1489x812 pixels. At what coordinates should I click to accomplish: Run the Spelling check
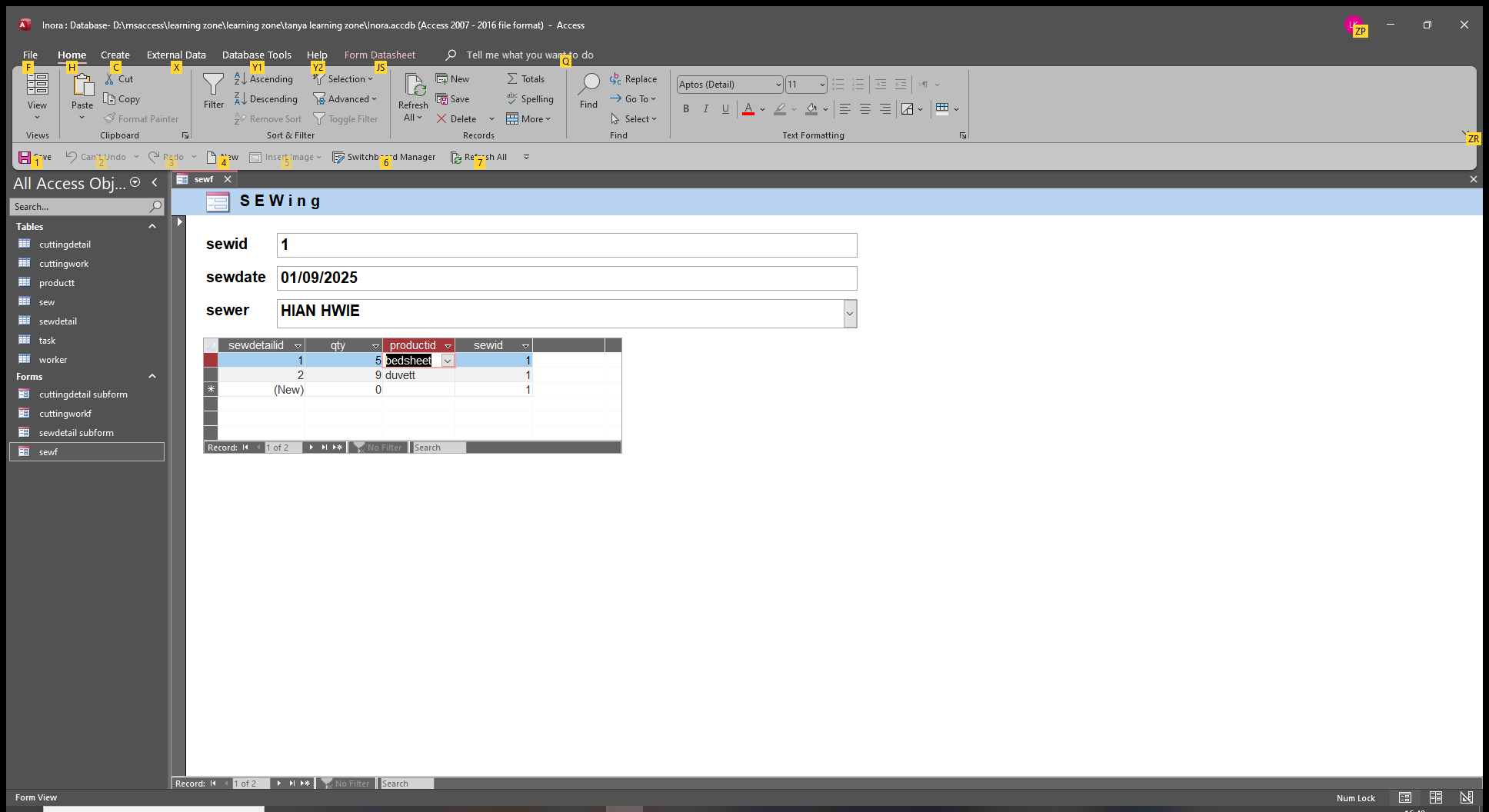point(530,99)
